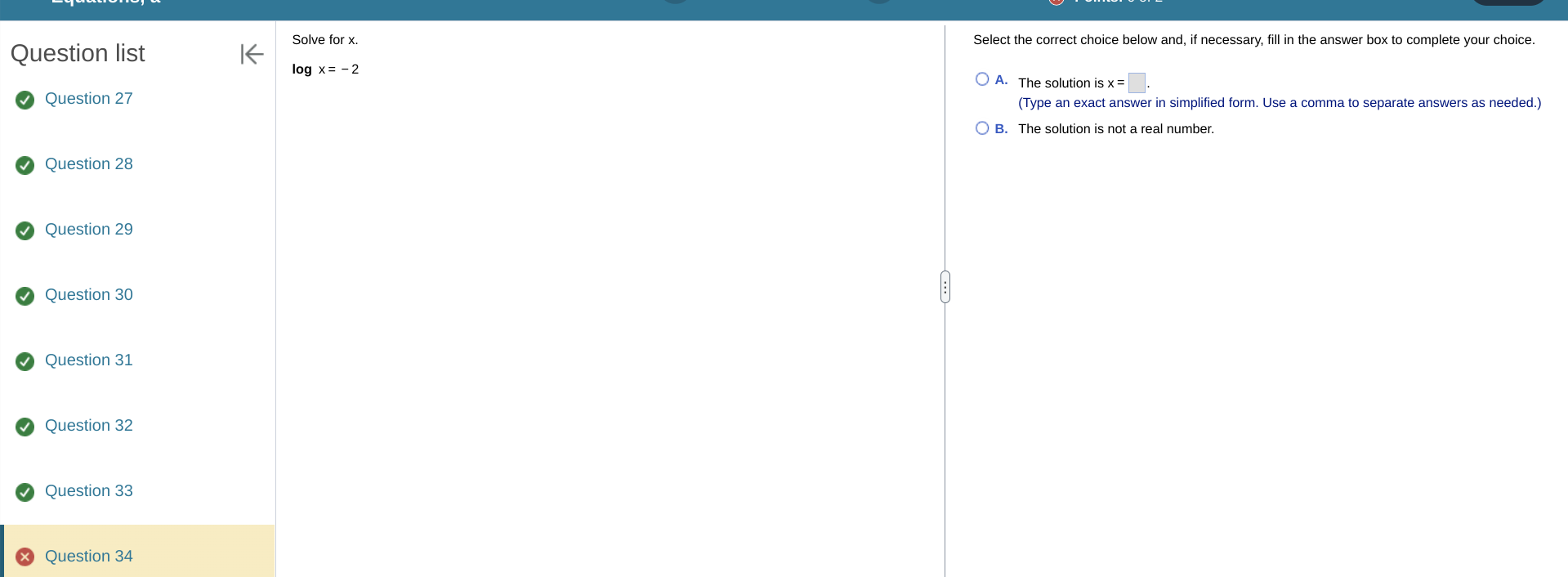This screenshot has height=577, width=1568.
Task: Click the green check icon beside Question 29
Action: coord(25,230)
